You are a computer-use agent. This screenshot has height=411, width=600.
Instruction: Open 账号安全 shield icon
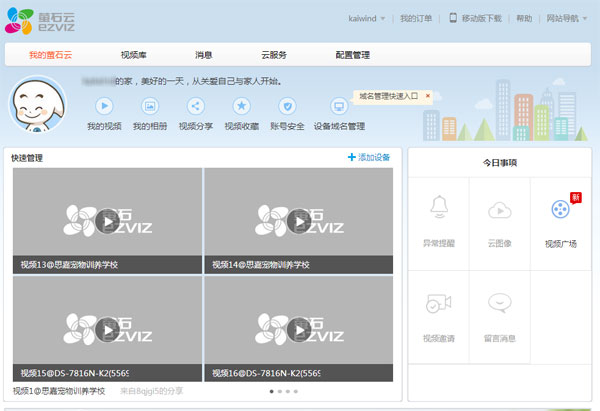287,105
